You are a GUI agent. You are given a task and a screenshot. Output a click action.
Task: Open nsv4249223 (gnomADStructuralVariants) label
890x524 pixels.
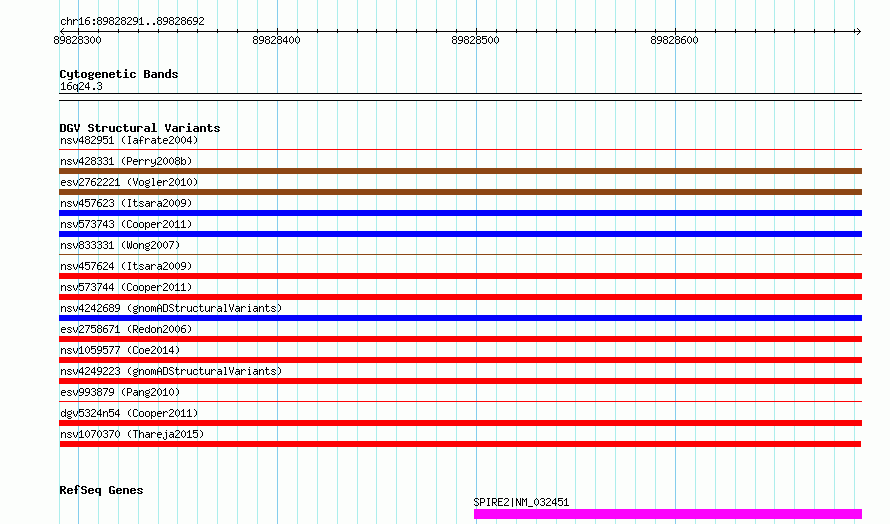coord(171,371)
